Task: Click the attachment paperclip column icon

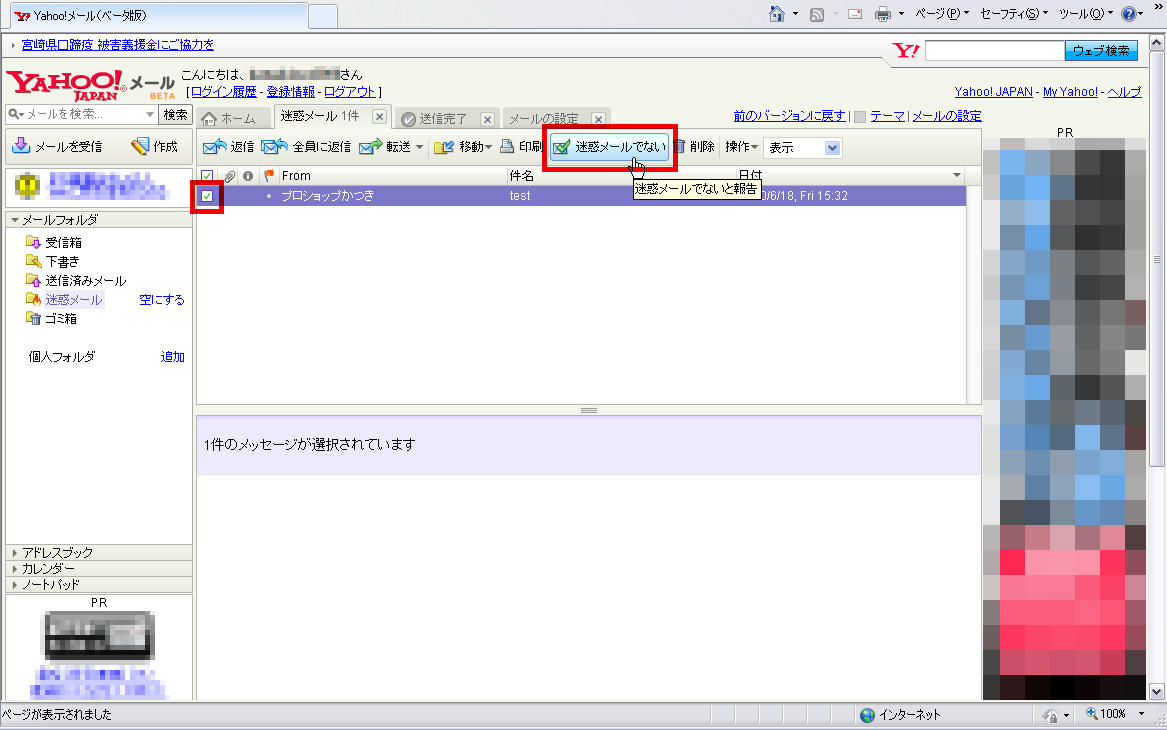Action: tap(230, 176)
